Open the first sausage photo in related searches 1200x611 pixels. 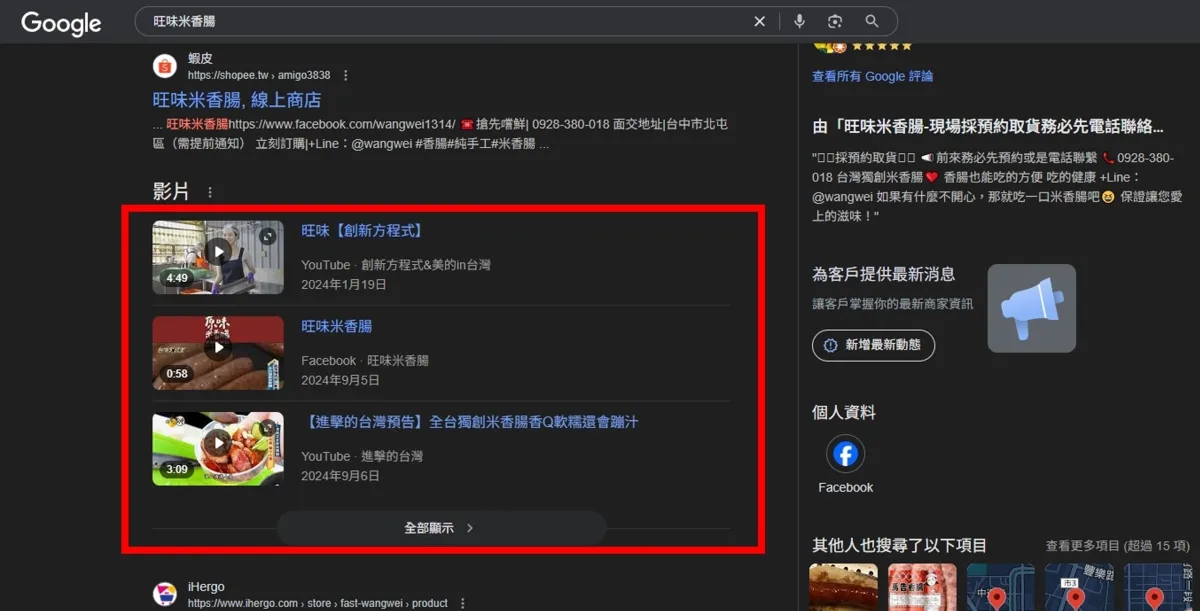pos(843,587)
